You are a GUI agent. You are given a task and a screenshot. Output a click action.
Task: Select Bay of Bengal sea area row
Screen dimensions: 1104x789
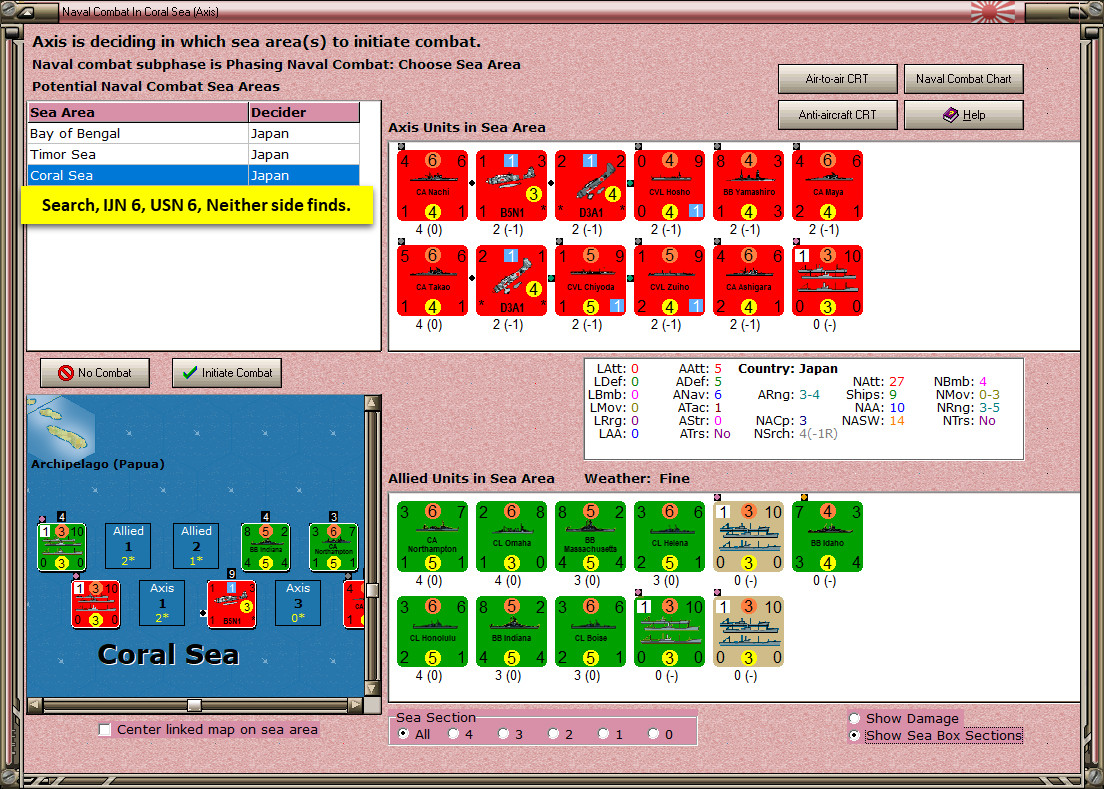coord(194,134)
